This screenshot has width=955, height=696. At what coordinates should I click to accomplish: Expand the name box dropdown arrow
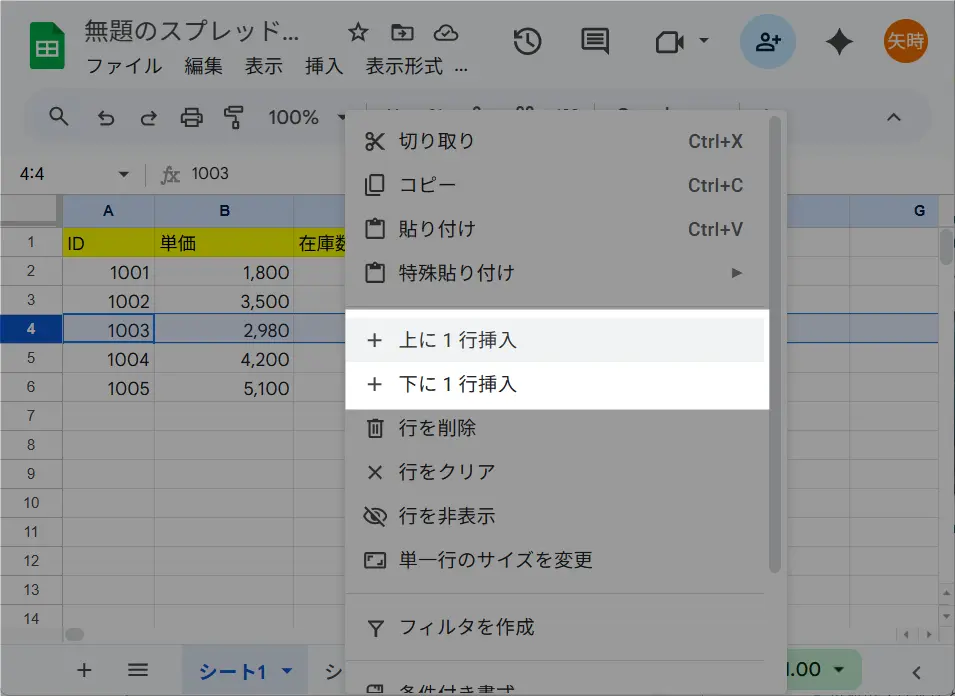(x=124, y=174)
